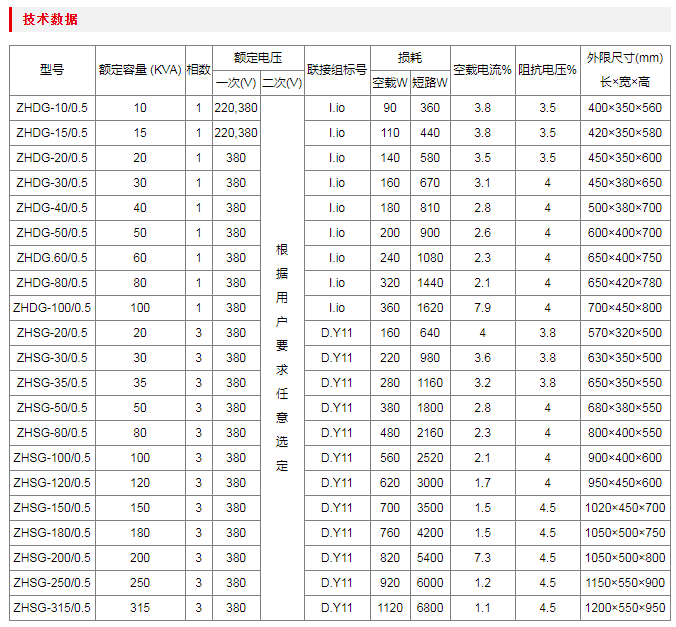This screenshot has width=676, height=627.
Task: Click the merged 根据用户要求任意选定 cell
Action: pos(281,357)
